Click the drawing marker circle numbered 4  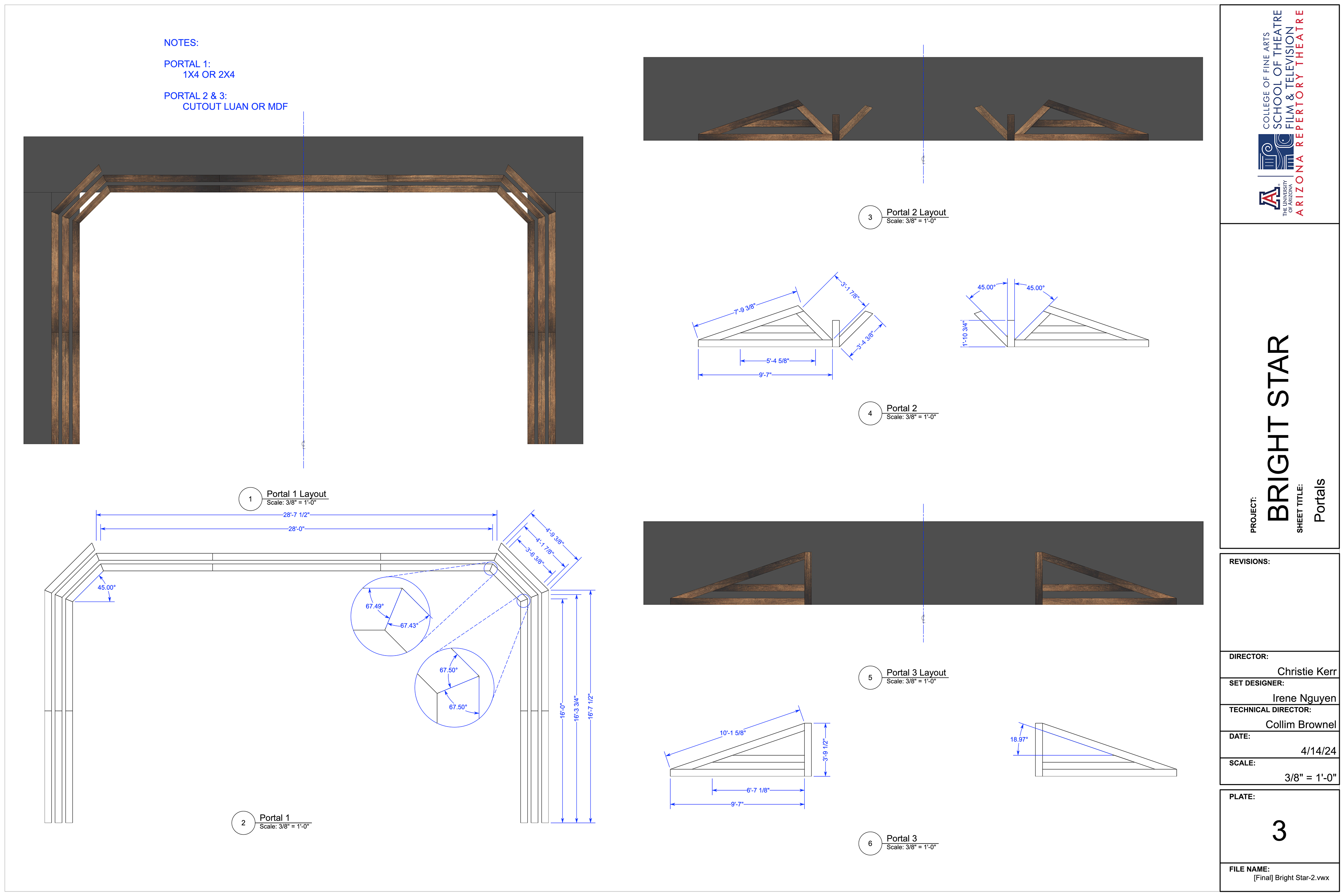click(x=870, y=413)
